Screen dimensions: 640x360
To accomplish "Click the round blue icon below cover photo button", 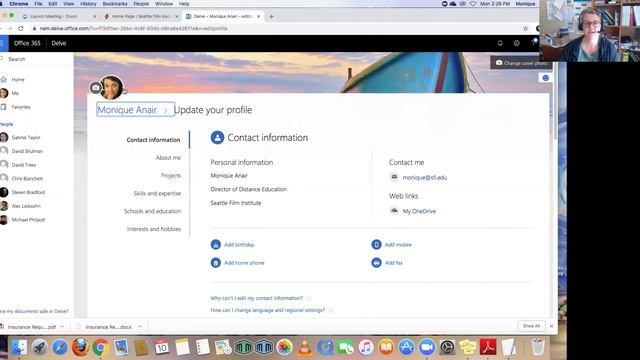I will (546, 78).
